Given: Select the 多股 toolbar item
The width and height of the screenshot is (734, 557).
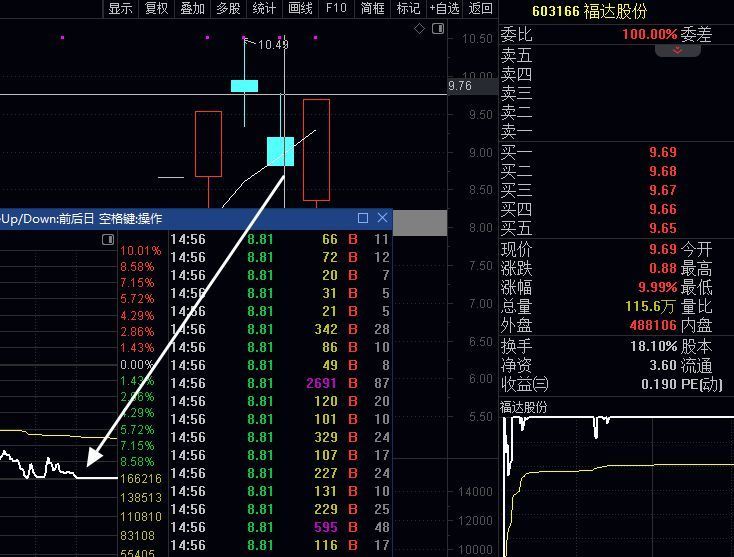Looking at the screenshot, I should [x=228, y=8].
